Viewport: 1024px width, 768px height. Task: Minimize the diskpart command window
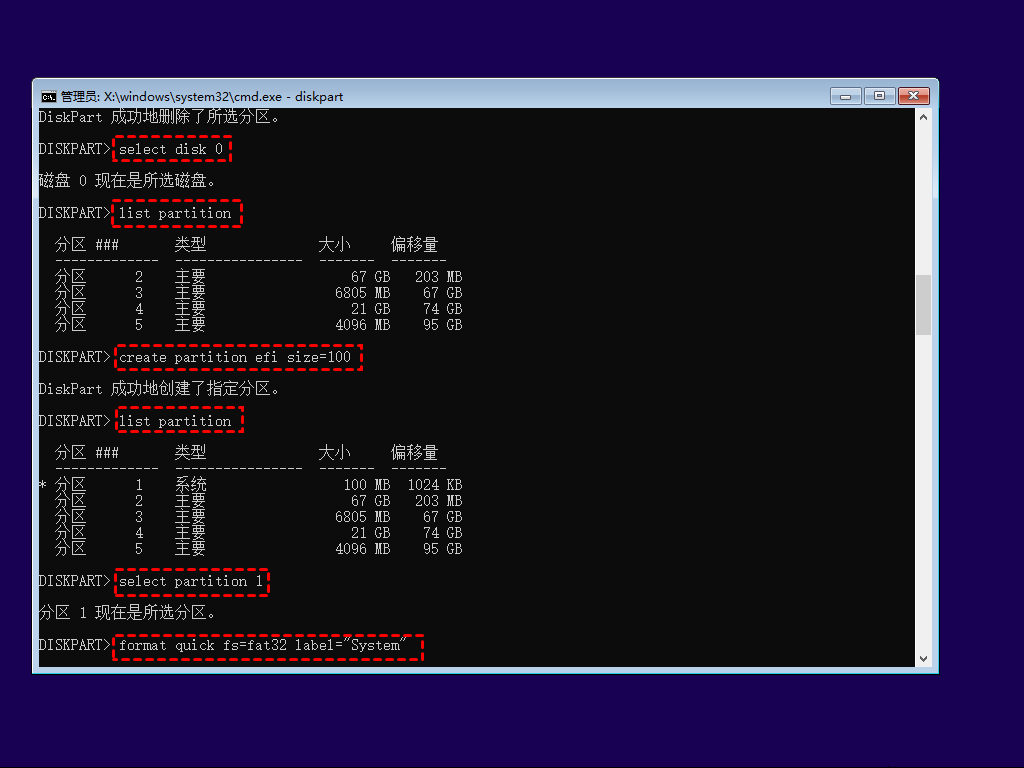(x=846, y=96)
